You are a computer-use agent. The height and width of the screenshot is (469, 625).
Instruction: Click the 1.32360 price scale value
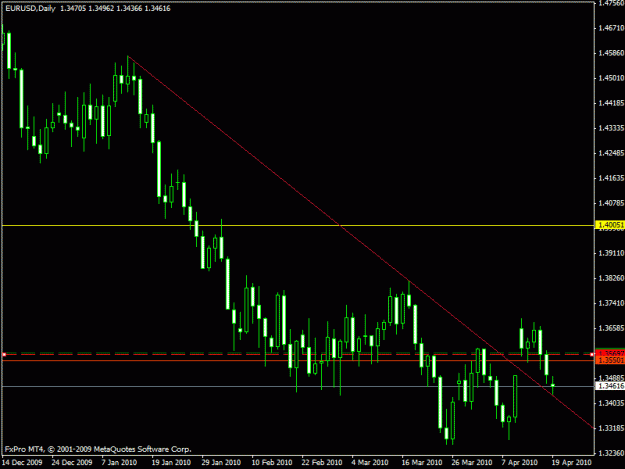coord(611,453)
